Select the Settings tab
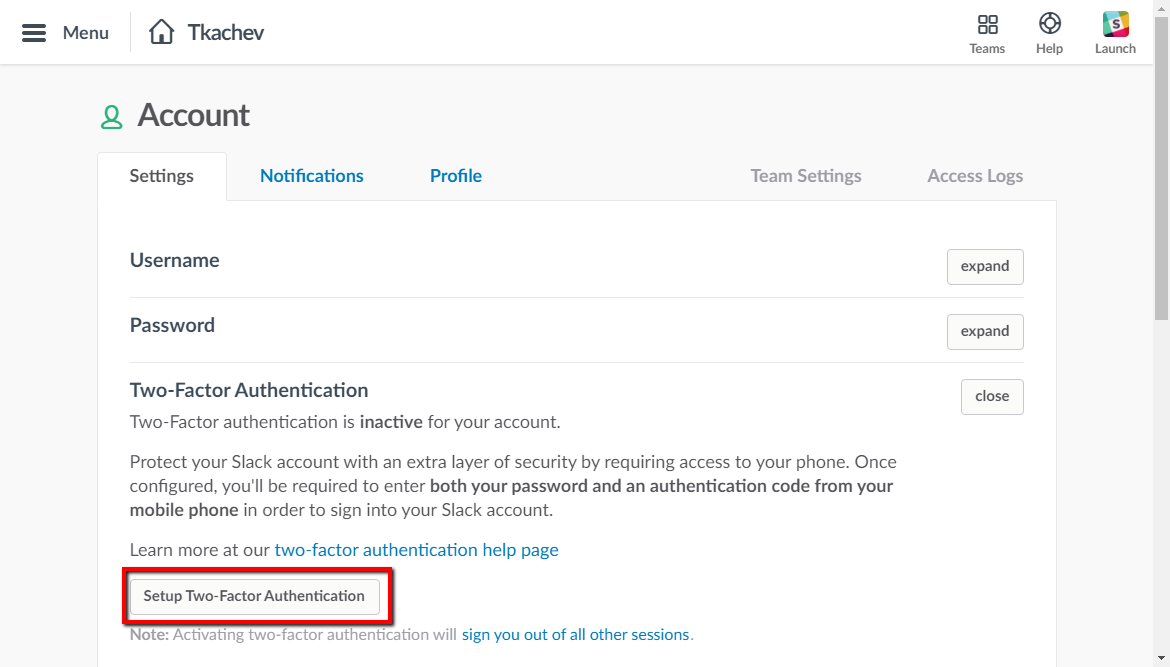 pos(162,176)
